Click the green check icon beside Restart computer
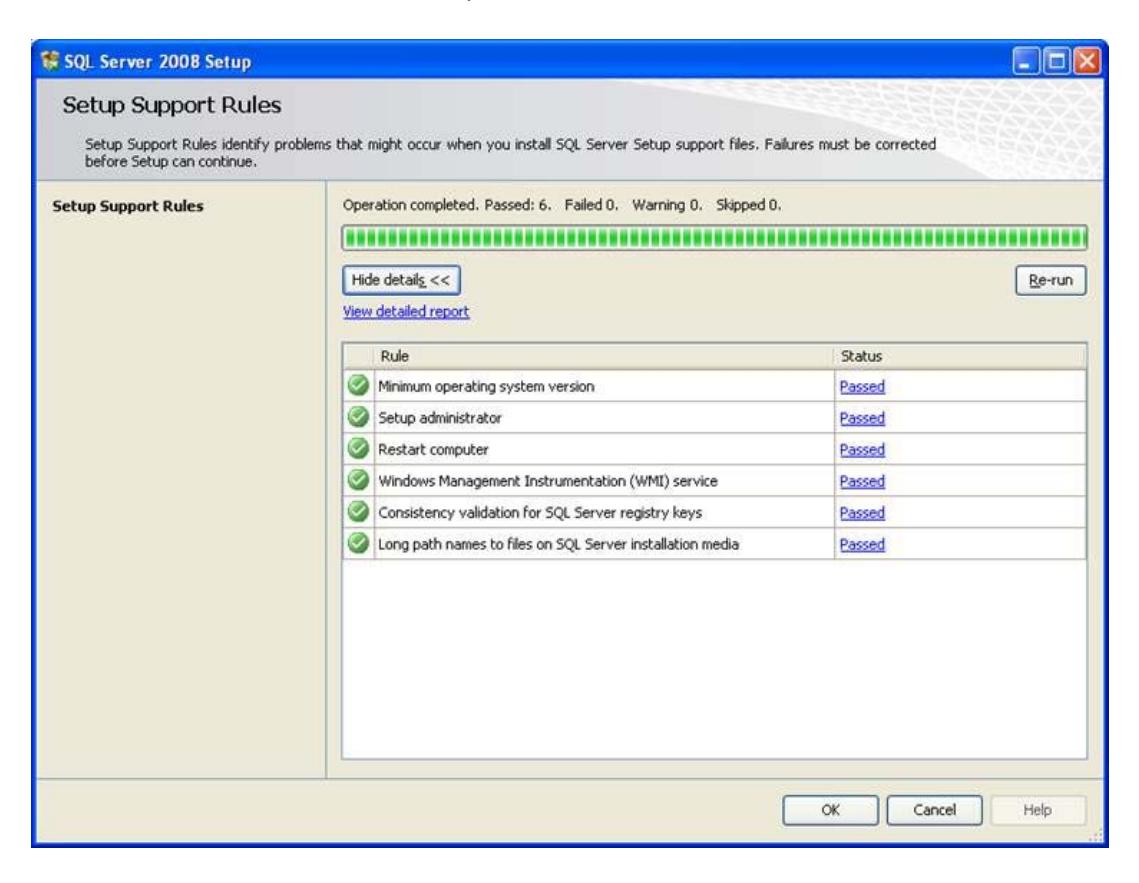Viewport: 1139px width, 883px height. pyautogui.click(x=358, y=449)
